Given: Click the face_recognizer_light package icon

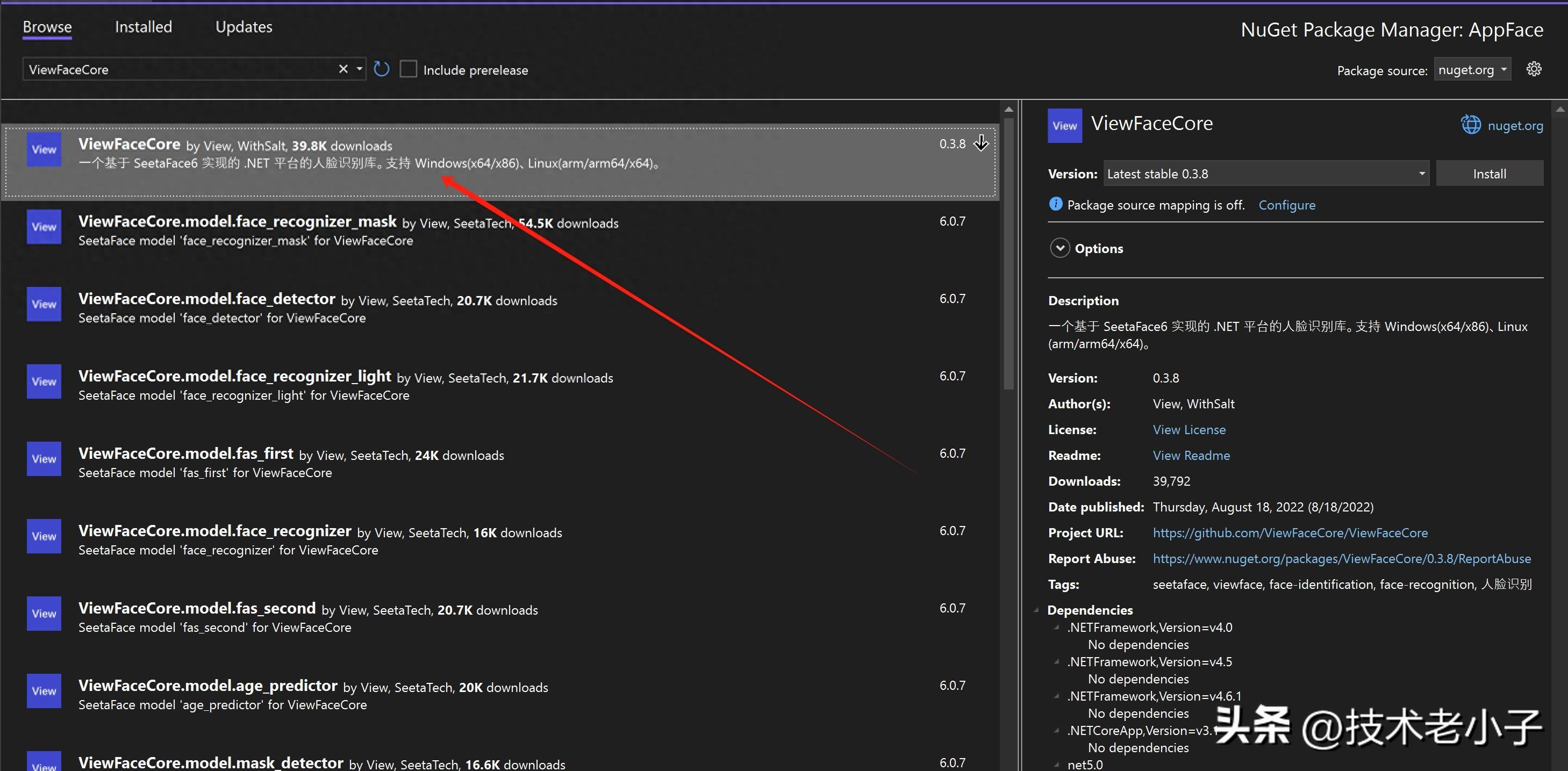Looking at the screenshot, I should (x=44, y=381).
